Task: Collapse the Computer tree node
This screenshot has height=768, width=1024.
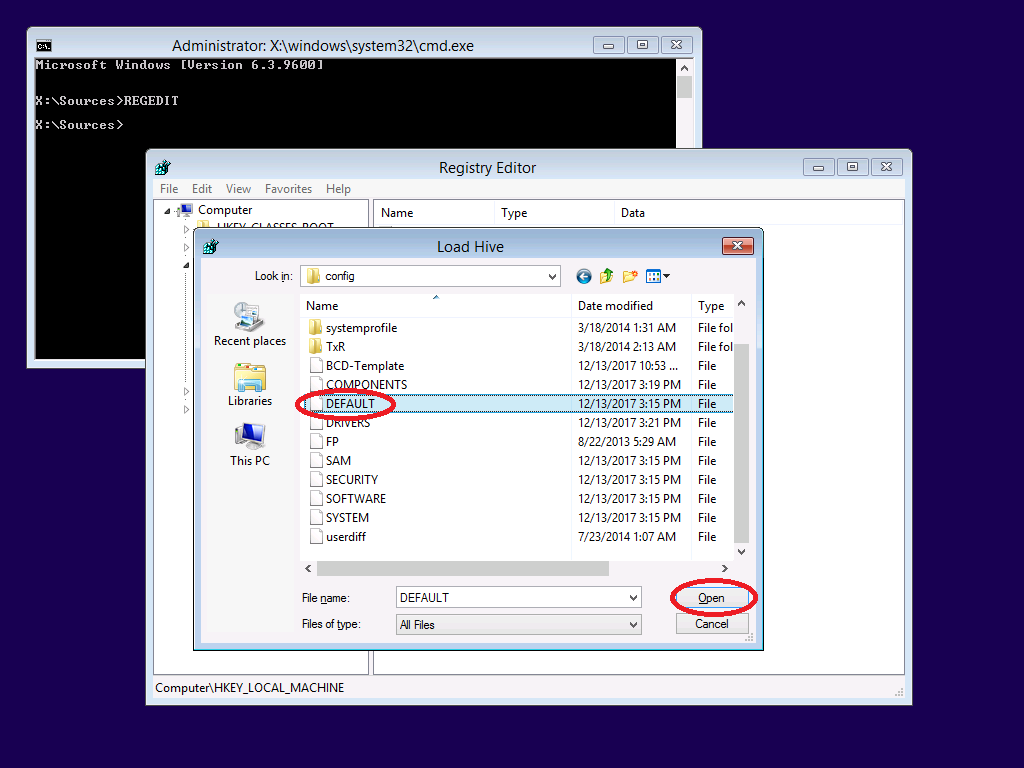Action: point(168,211)
